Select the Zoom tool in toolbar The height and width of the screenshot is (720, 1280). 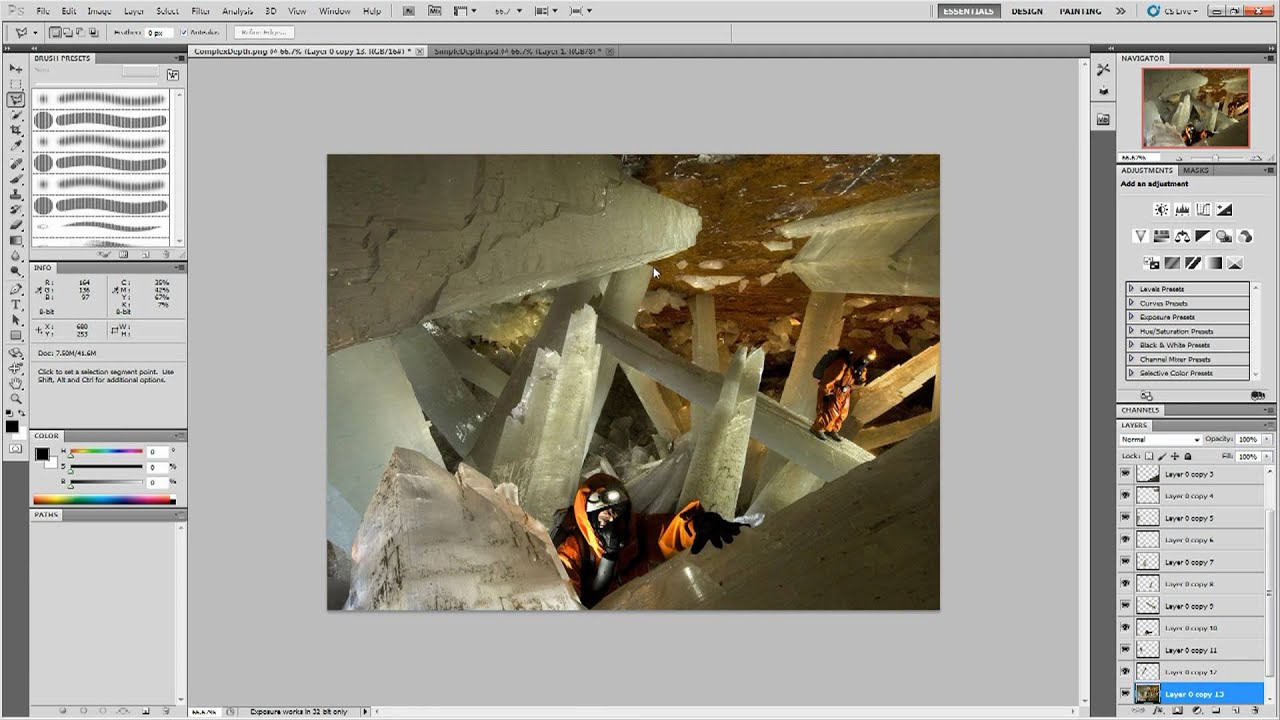pyautogui.click(x=16, y=398)
